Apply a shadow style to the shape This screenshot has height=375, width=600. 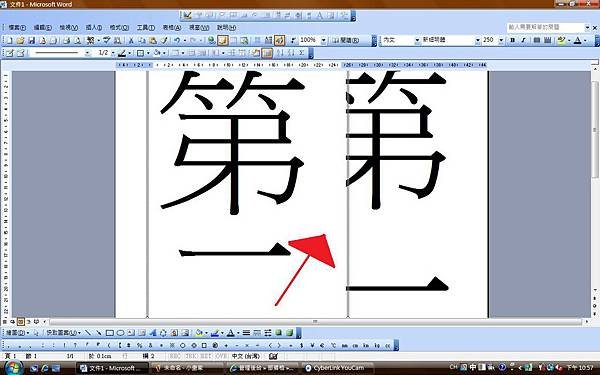279,333
